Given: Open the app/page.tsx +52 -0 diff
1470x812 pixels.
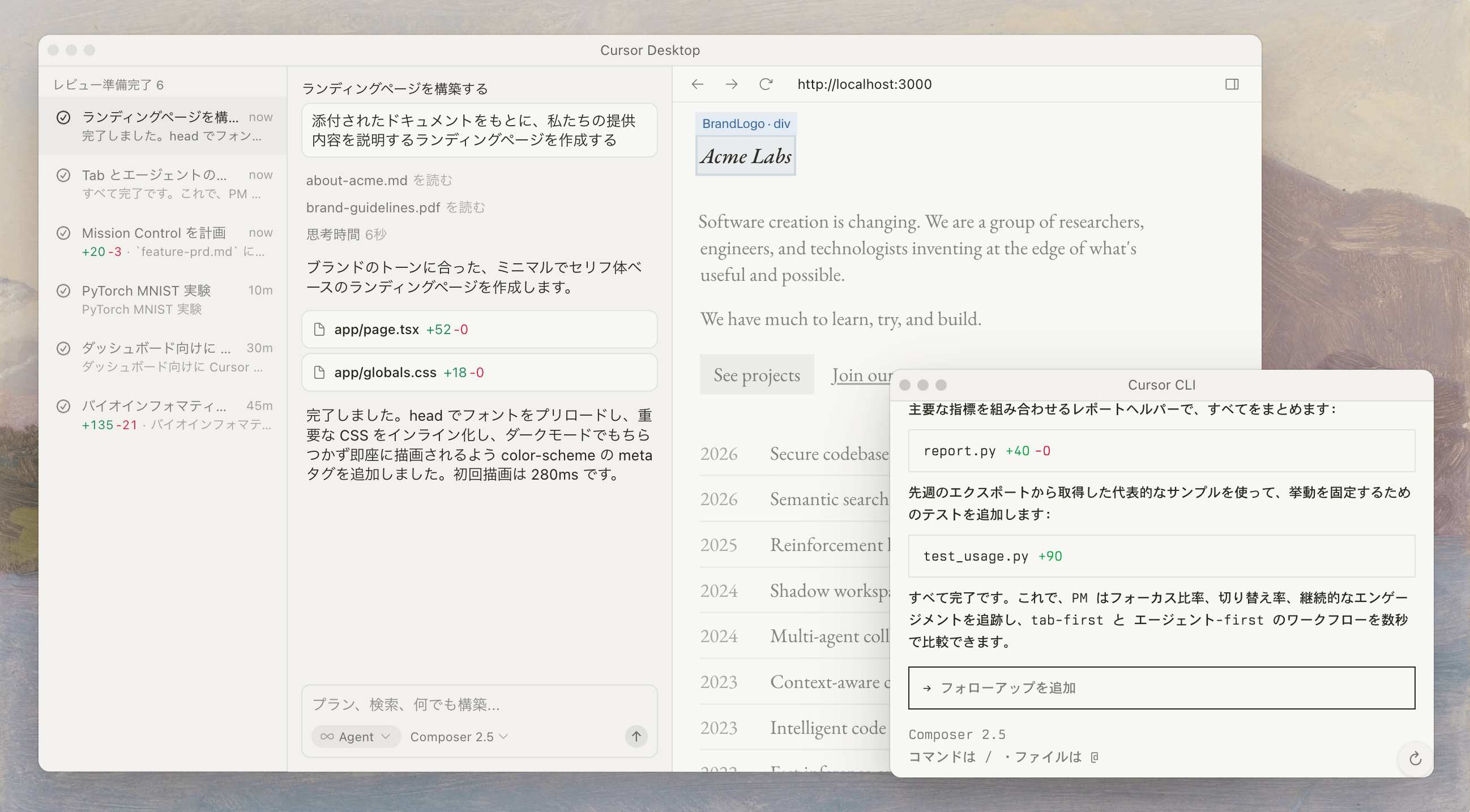Looking at the screenshot, I should point(480,329).
